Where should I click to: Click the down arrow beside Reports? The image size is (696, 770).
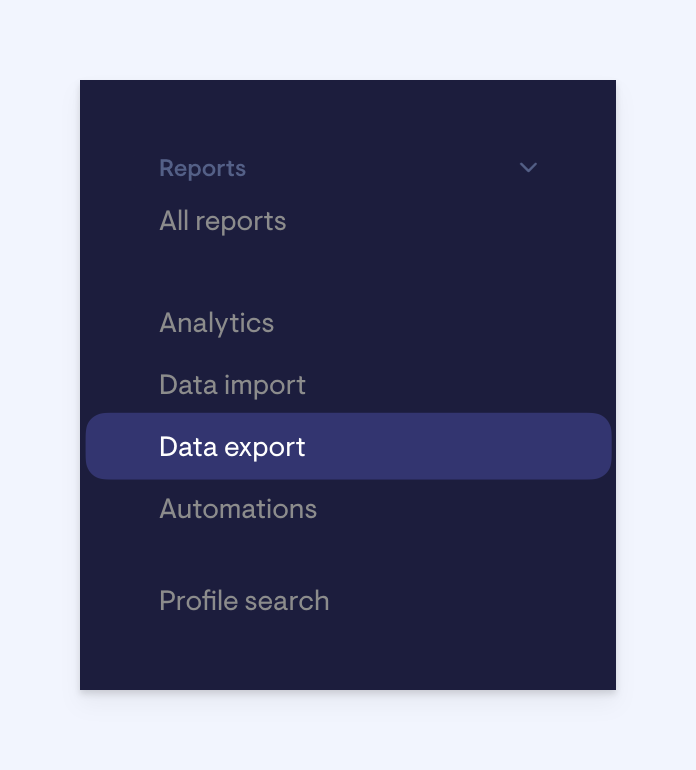click(528, 167)
